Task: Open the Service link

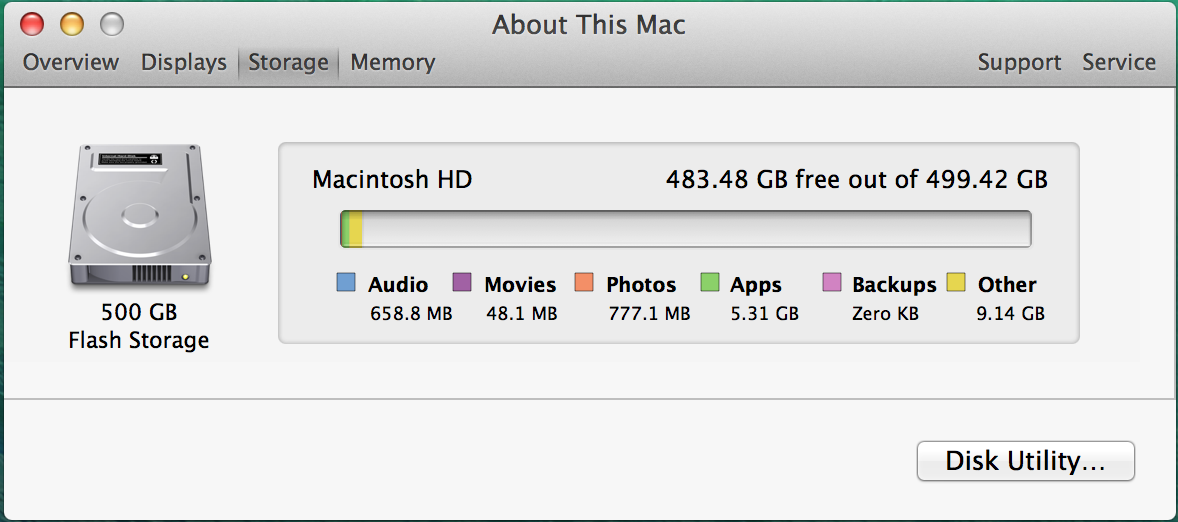Action: [1119, 62]
